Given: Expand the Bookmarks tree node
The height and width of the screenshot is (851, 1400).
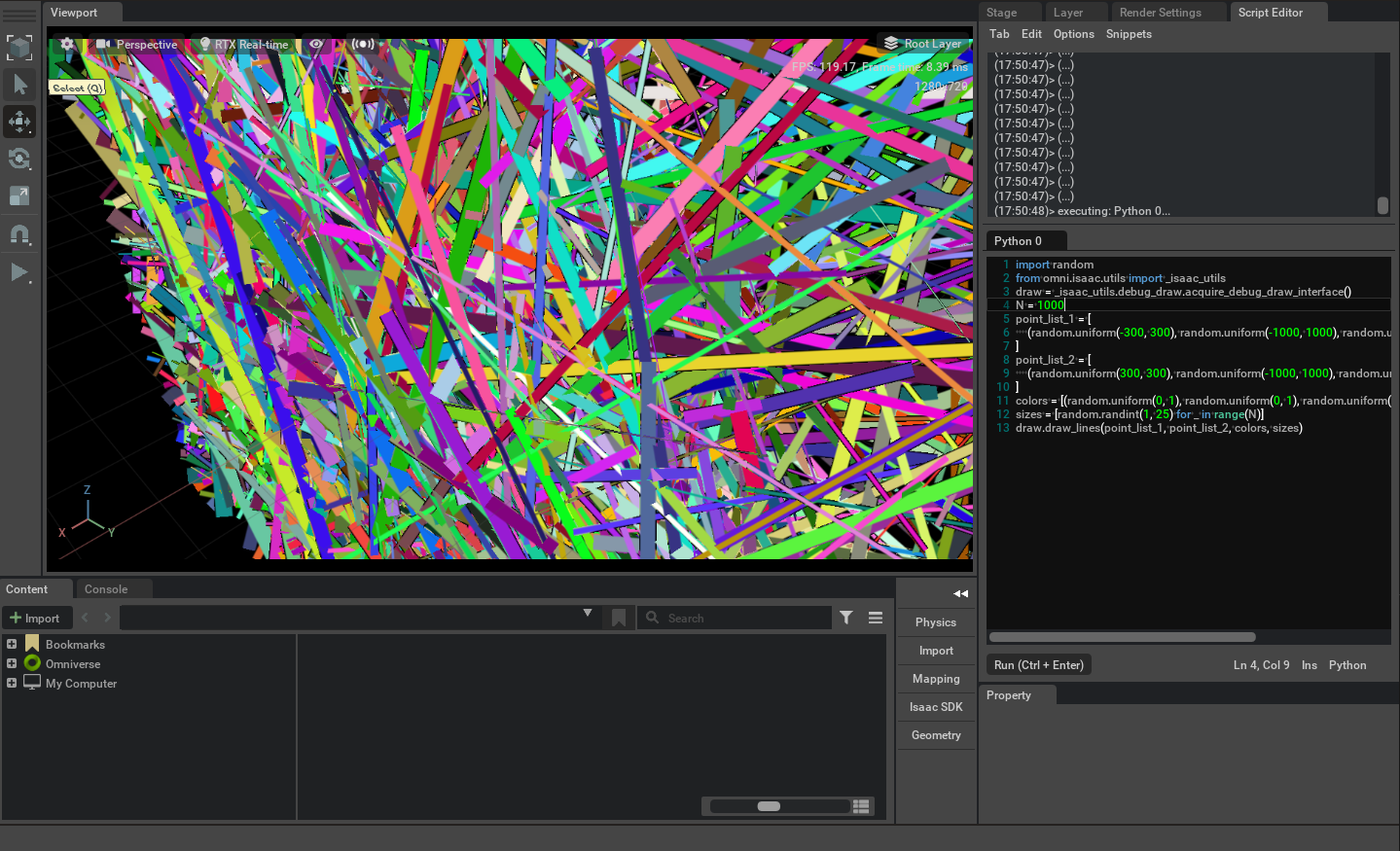Looking at the screenshot, I should pyautogui.click(x=12, y=644).
